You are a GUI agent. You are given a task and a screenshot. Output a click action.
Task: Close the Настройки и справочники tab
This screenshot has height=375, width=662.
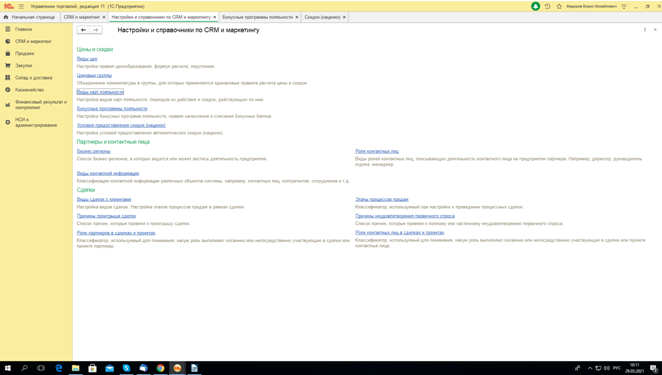(214, 17)
